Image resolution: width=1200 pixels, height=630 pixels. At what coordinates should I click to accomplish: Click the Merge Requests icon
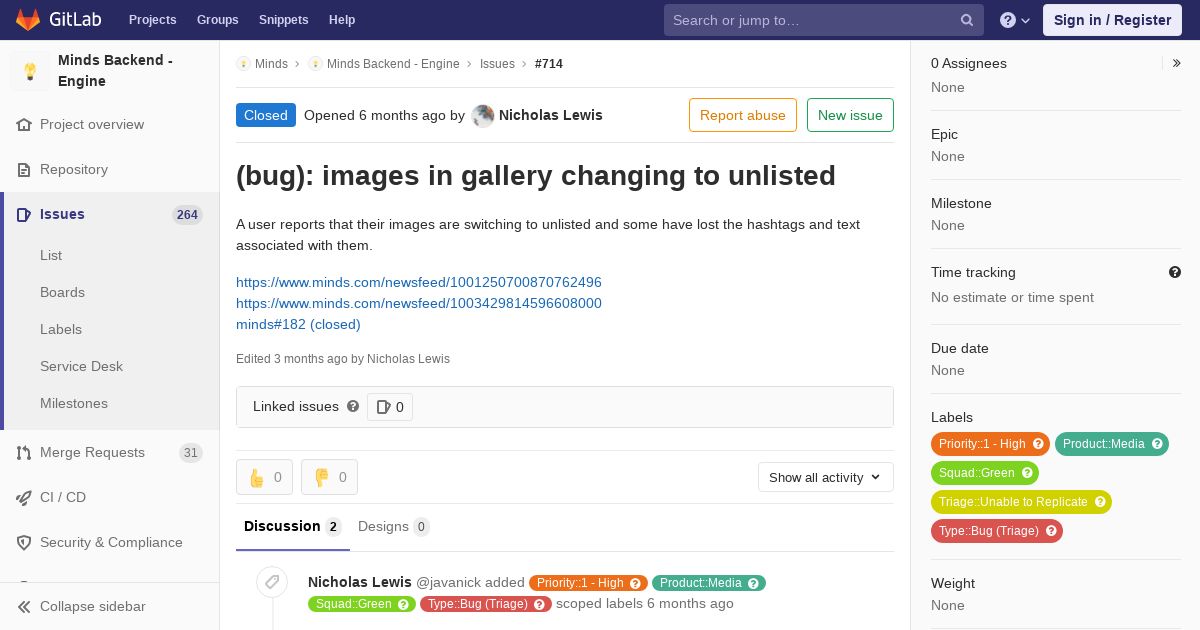[x=24, y=453]
